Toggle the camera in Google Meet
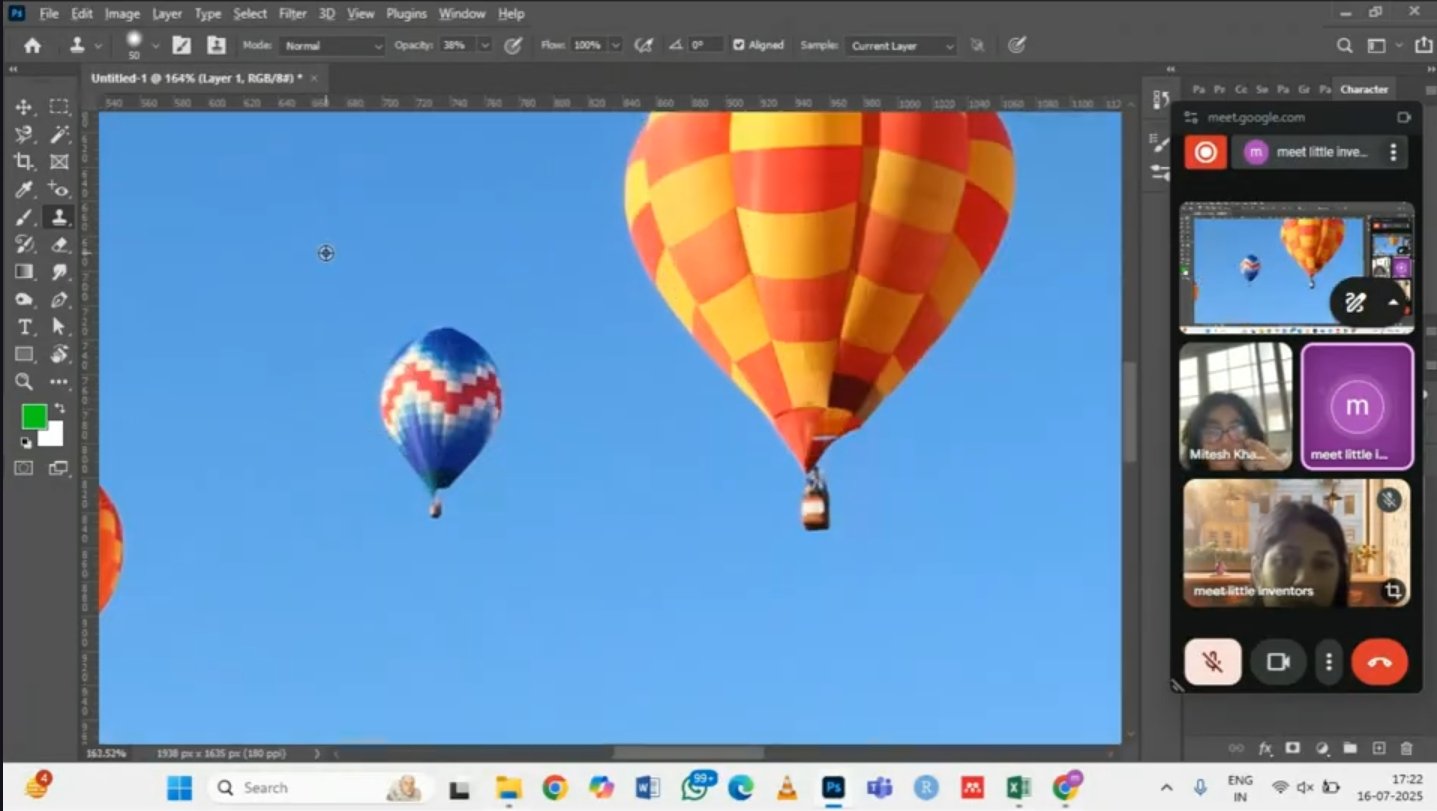The height and width of the screenshot is (811, 1437). click(1278, 662)
